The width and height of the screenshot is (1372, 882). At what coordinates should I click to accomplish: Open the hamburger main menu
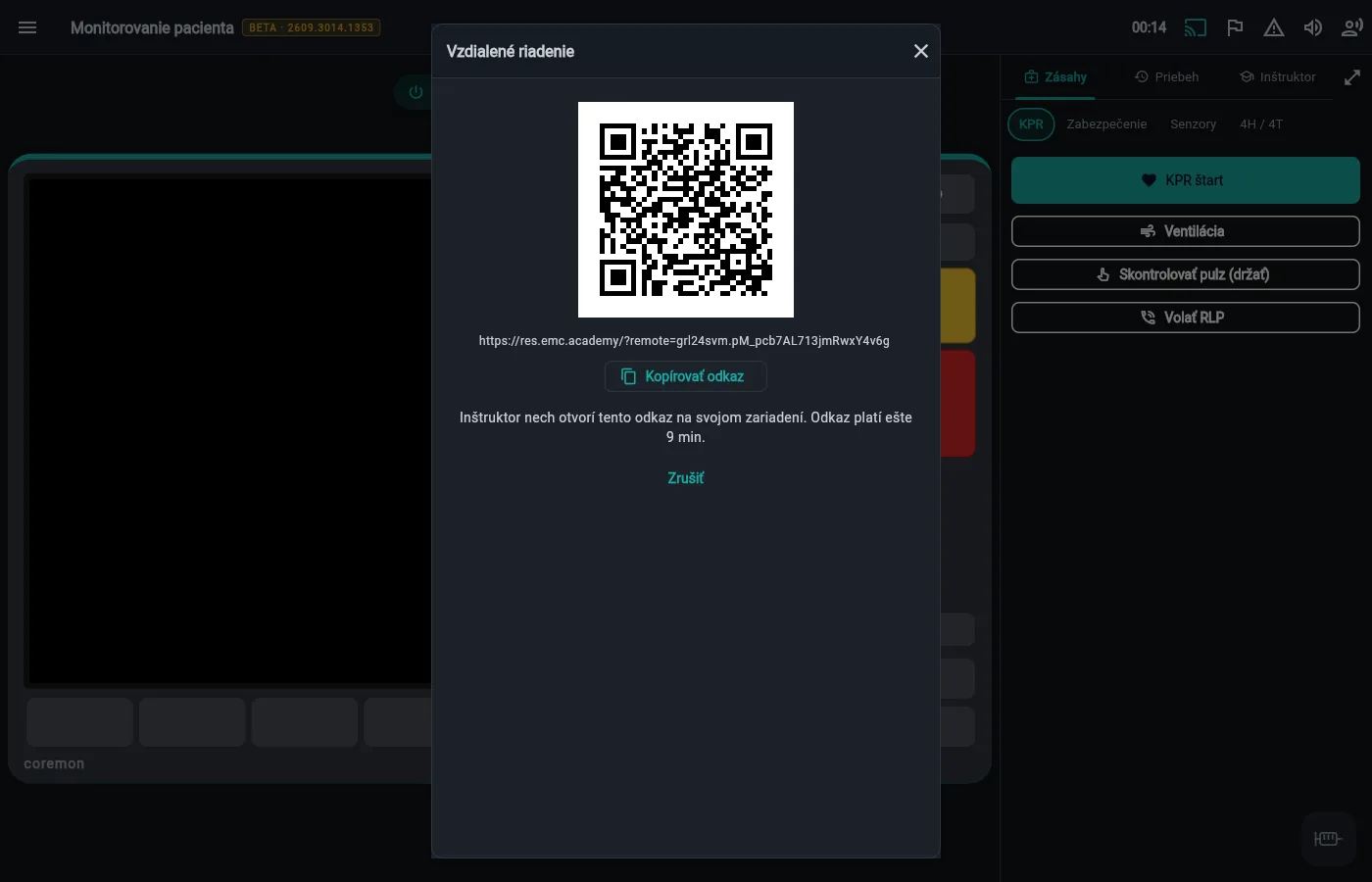tap(27, 27)
